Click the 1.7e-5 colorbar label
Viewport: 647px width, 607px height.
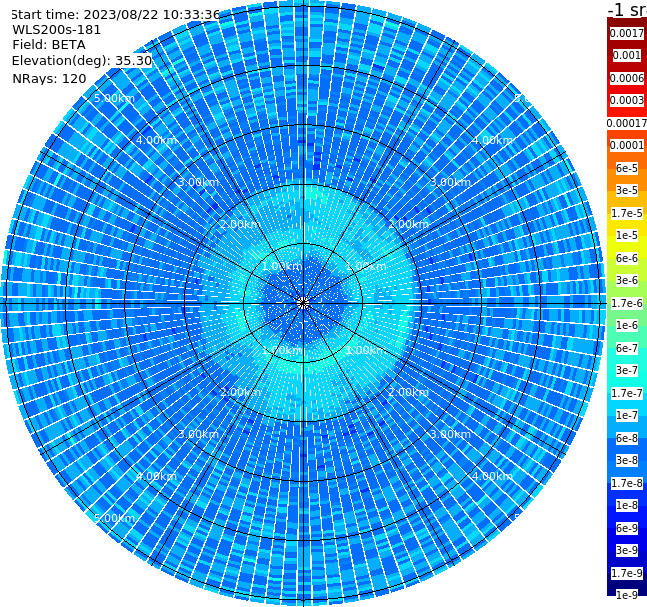[x=627, y=213]
